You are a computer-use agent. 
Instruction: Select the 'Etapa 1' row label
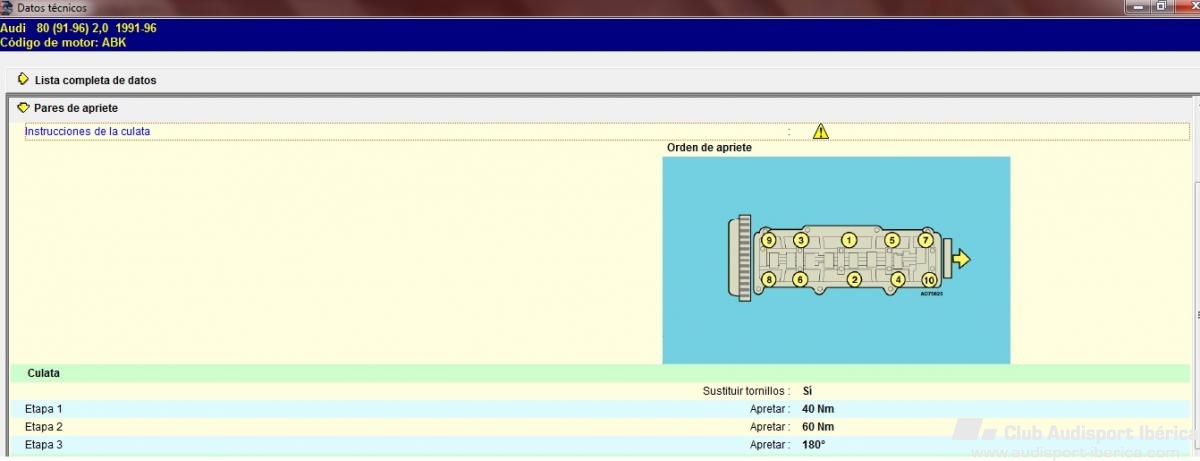(44, 409)
